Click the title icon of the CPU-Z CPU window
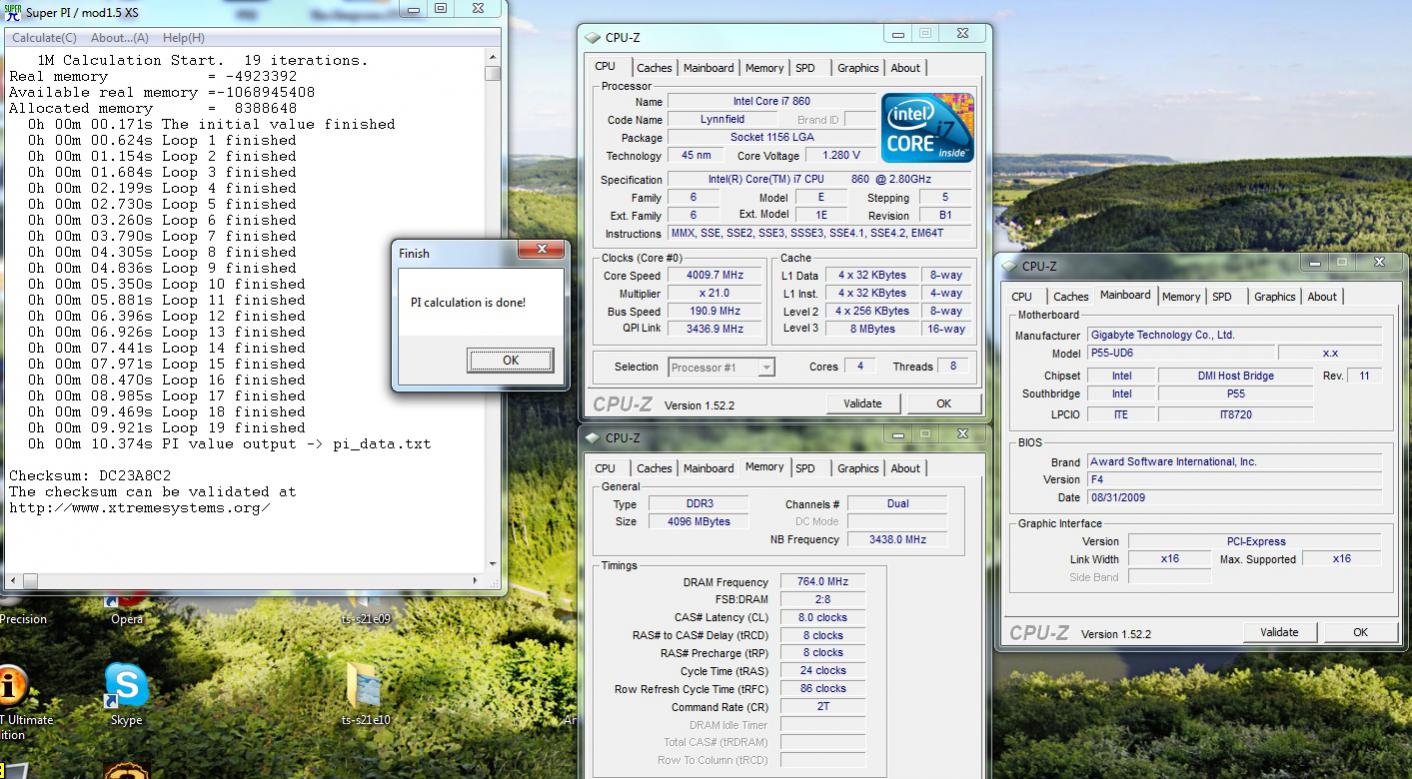This screenshot has width=1412, height=779. point(592,38)
